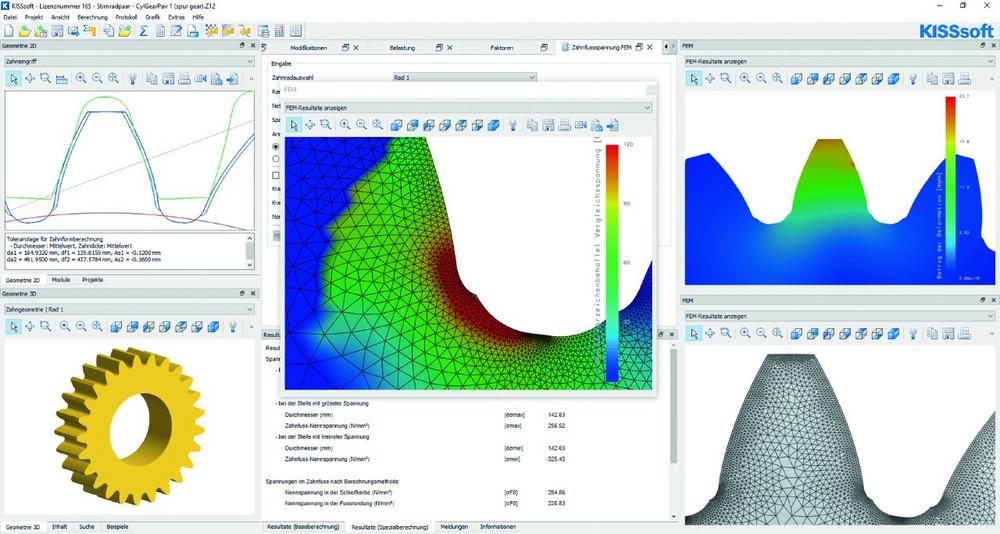Open the Protokoll menu
The width and height of the screenshot is (1000, 534).
[126, 17]
